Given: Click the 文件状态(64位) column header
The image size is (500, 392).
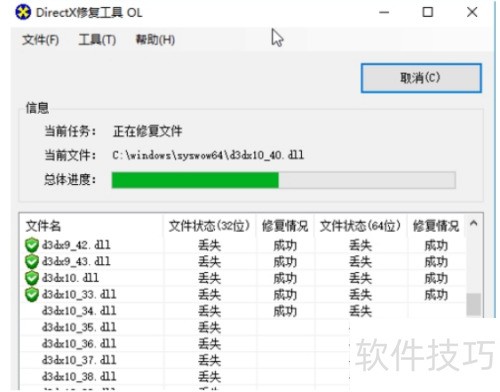Looking at the screenshot, I should tap(360, 226).
